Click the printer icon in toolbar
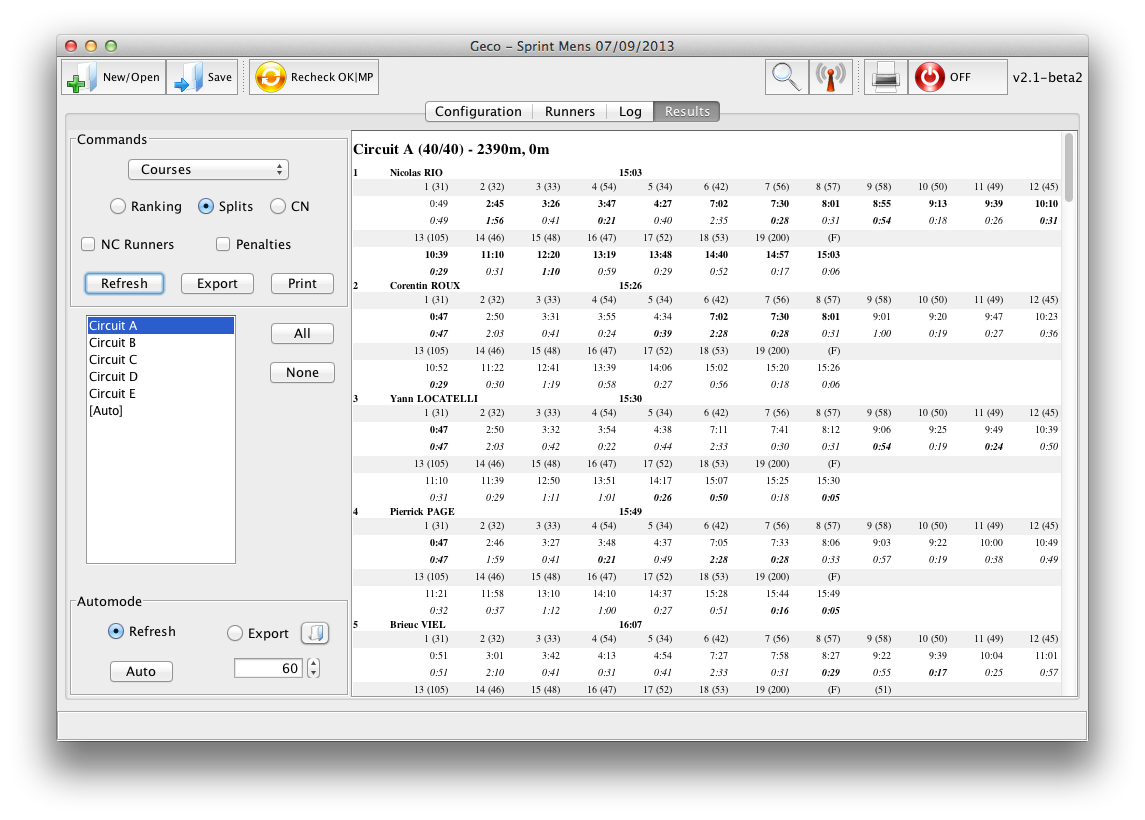The width and height of the screenshot is (1145, 820). pos(886,77)
